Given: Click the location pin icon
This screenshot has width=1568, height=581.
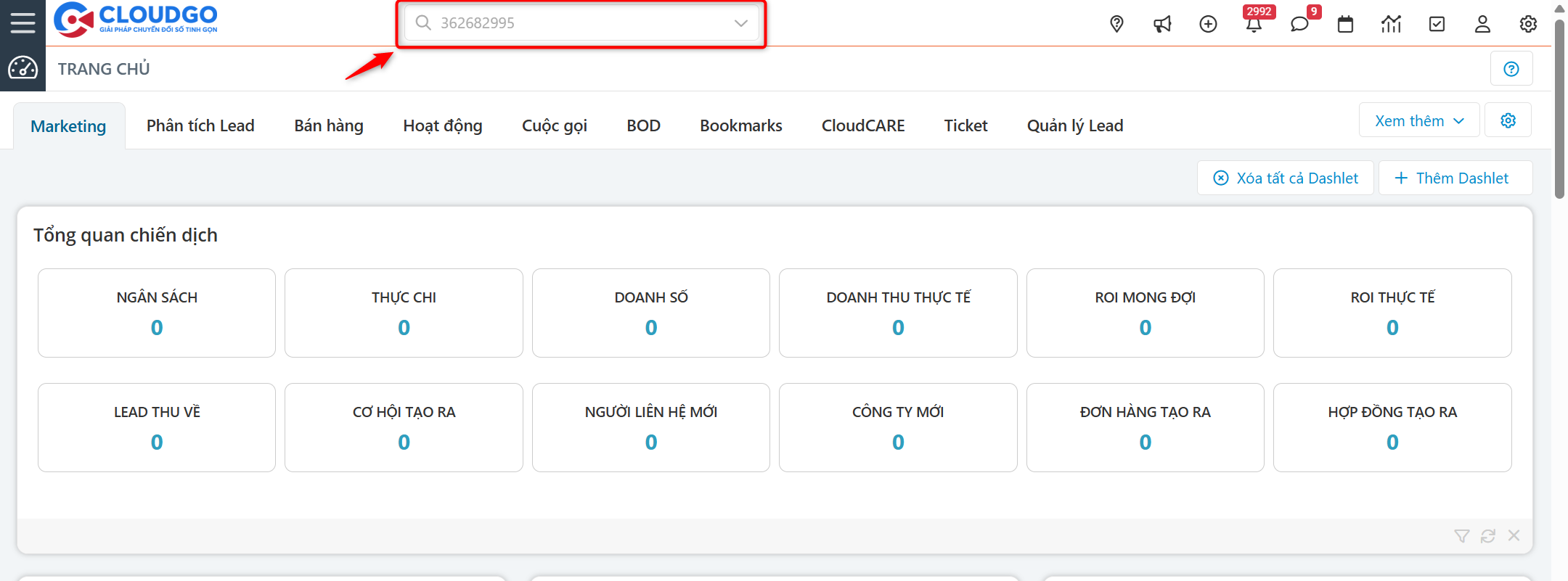Looking at the screenshot, I should coord(1116,24).
